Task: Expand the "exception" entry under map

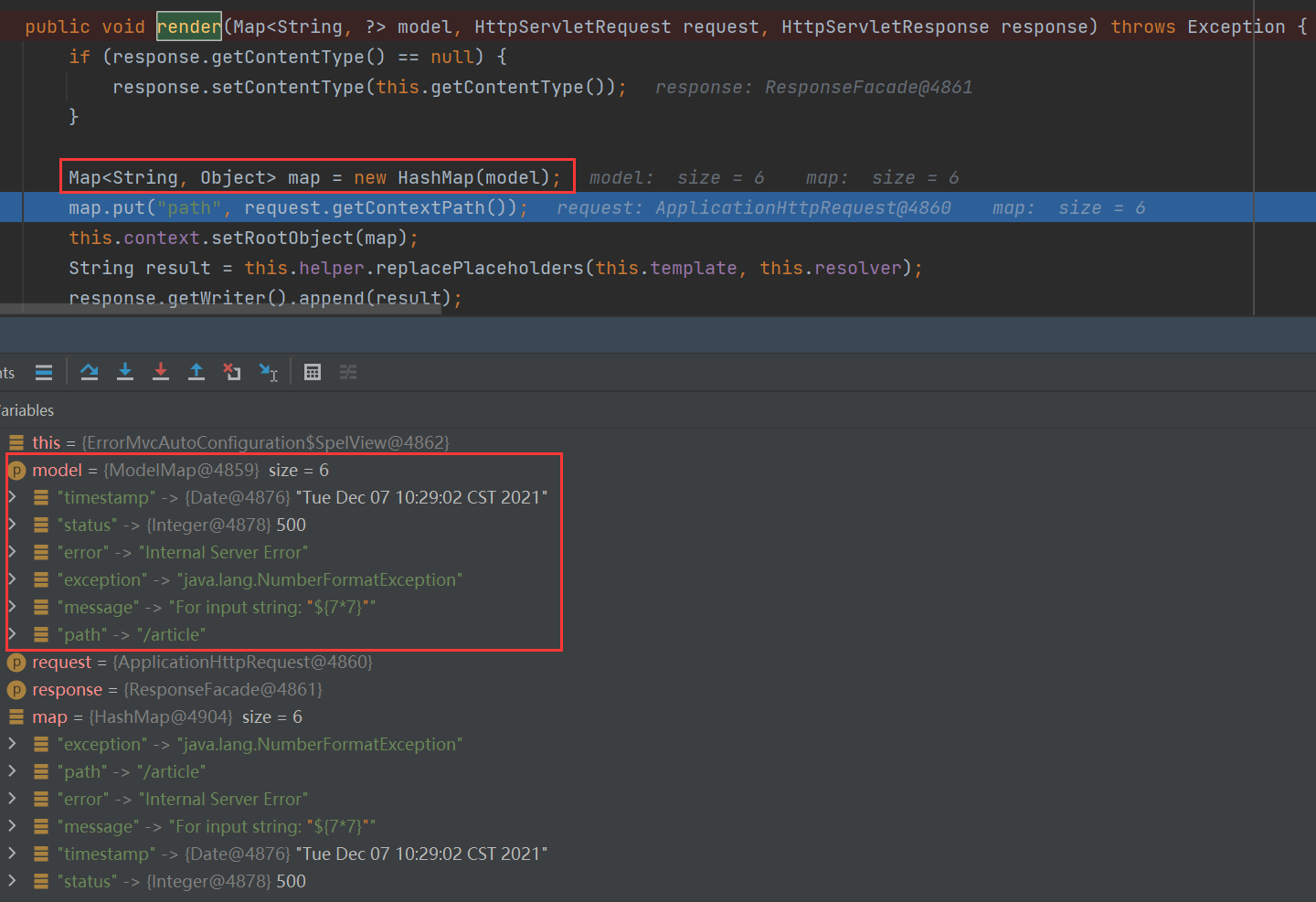Action: tap(12, 744)
